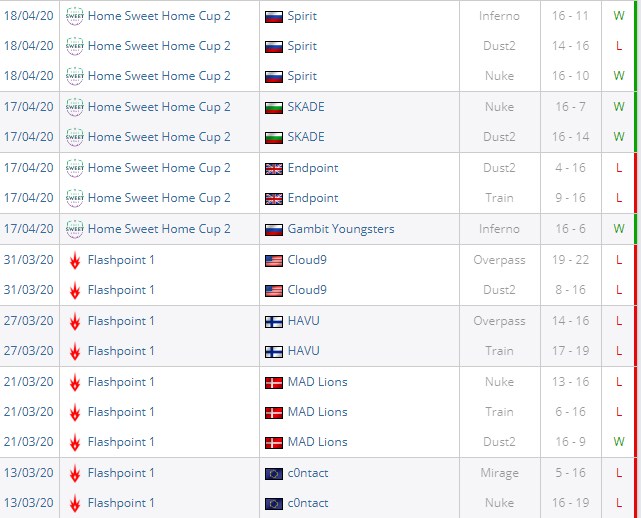Click the Flashpoint logo in the Cloud9 Overpass row
This screenshot has width=641, height=518.
point(74,260)
